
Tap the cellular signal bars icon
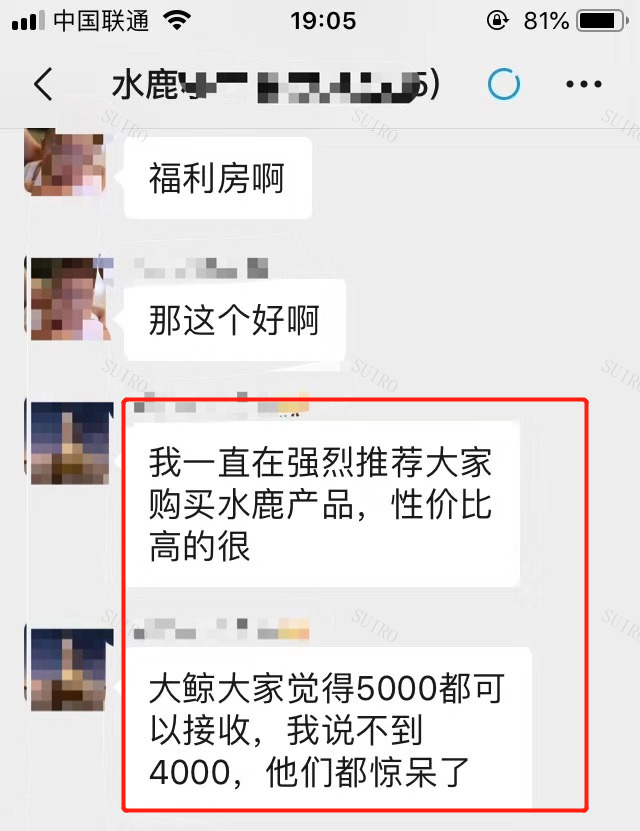click(28, 21)
